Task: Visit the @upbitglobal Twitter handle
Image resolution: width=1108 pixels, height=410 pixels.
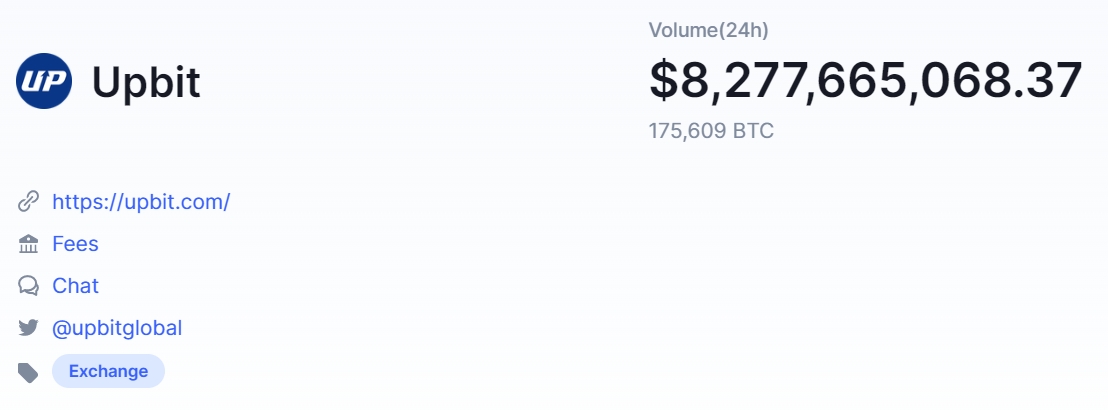Action: [x=117, y=328]
